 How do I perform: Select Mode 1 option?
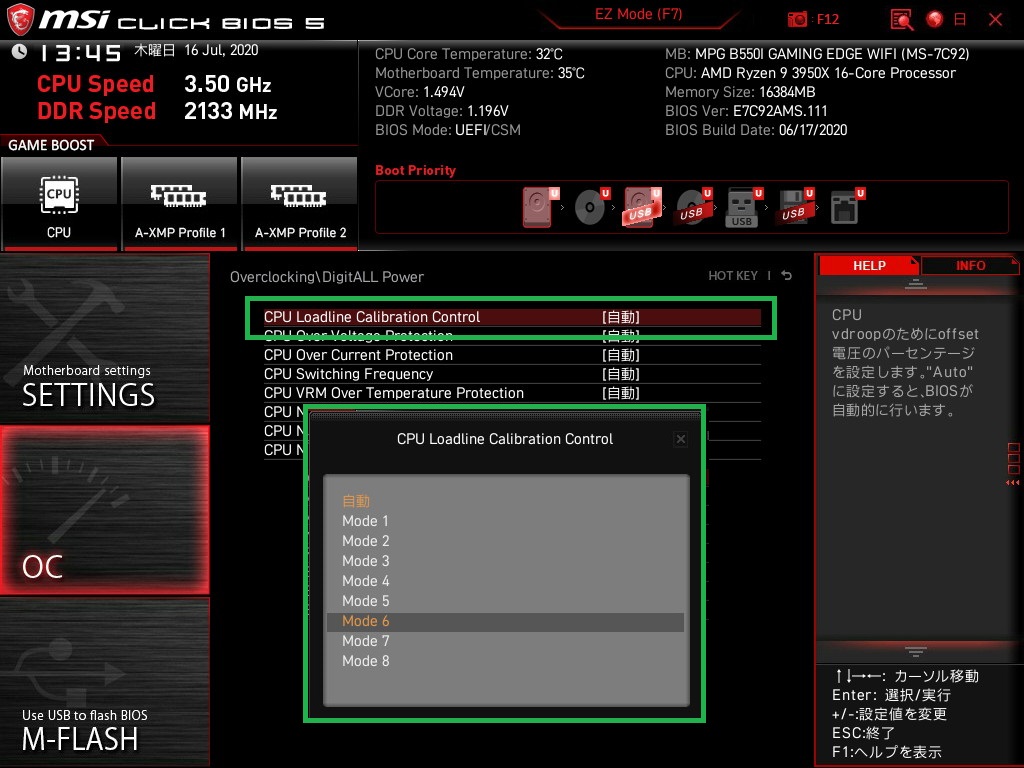click(x=505, y=521)
